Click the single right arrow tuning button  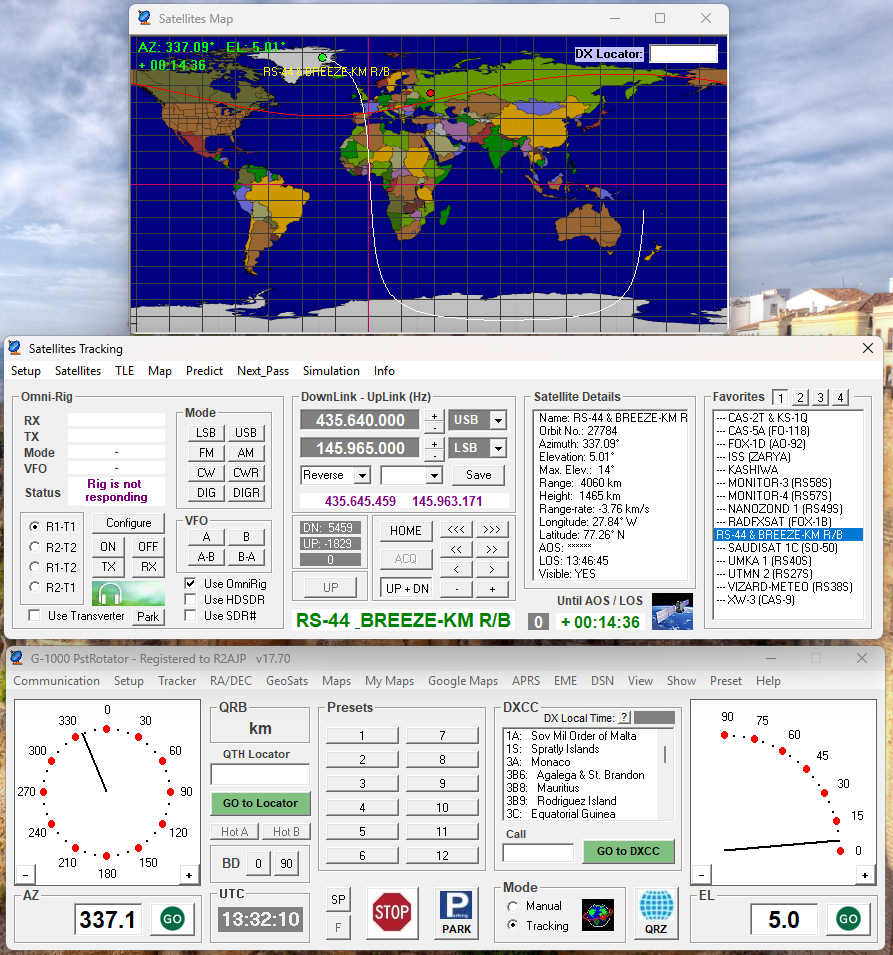pyautogui.click(x=492, y=569)
